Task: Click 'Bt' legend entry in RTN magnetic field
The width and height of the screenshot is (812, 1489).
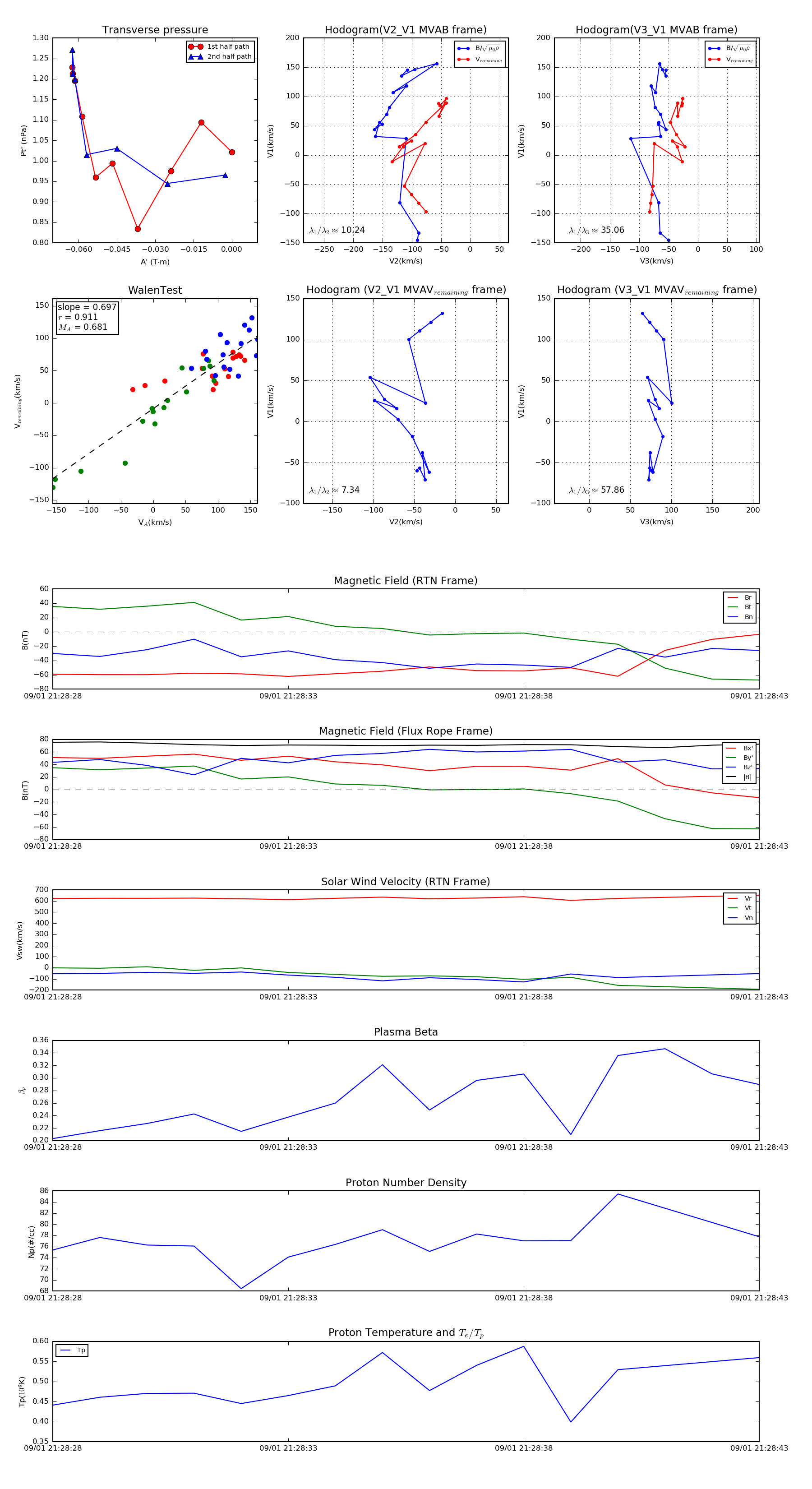Action: pos(740,607)
